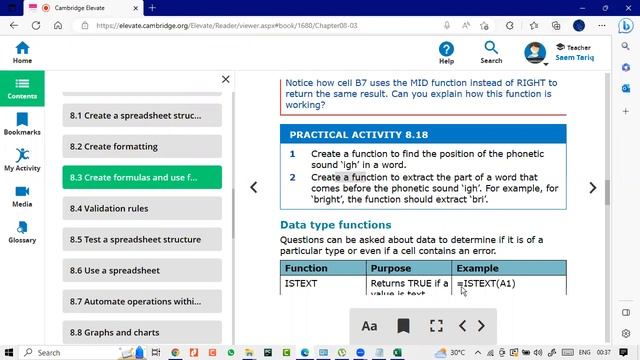Open section 8.8 Graphs and charts

click(142, 333)
